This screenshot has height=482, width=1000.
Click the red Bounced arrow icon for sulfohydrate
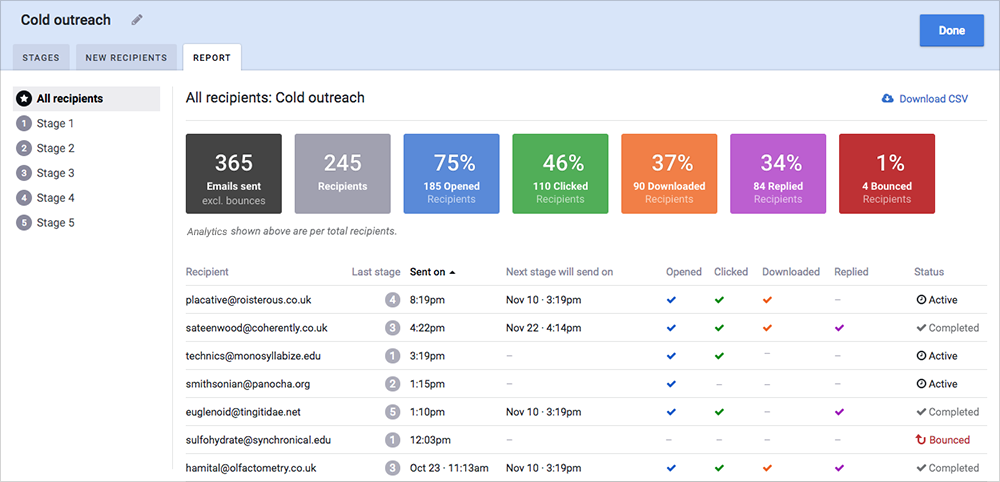coord(921,440)
